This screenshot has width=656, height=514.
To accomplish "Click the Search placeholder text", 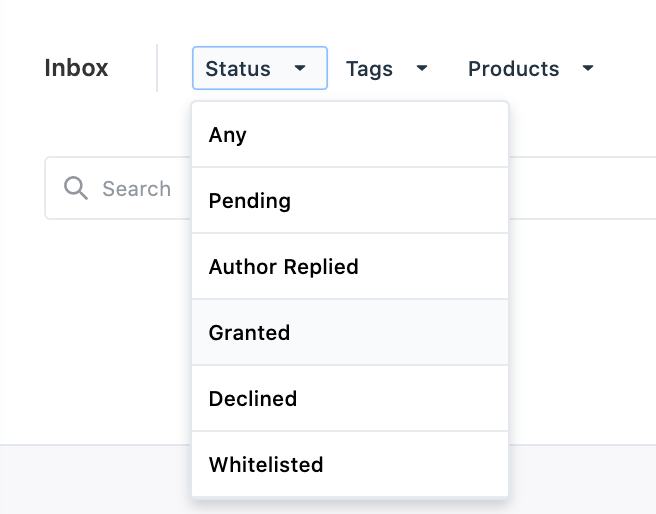I will point(136,189).
